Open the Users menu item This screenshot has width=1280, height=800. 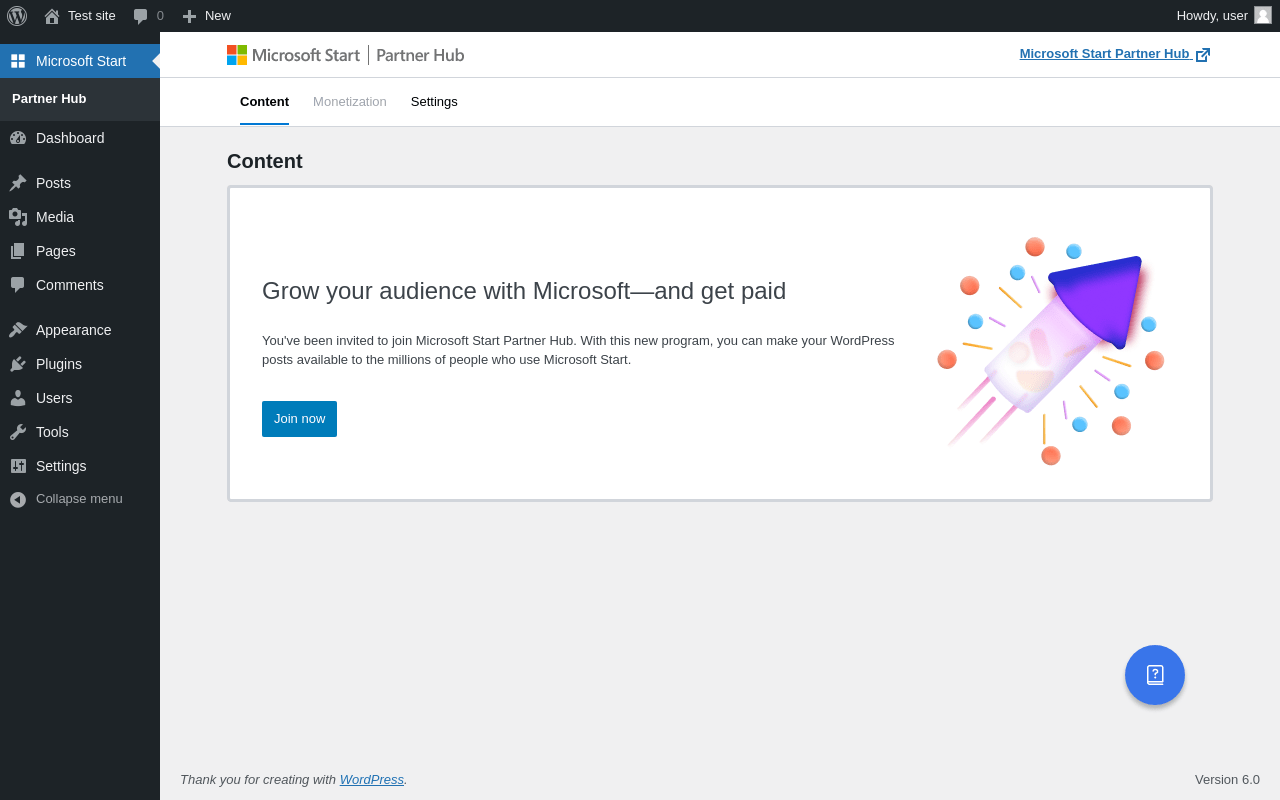80,398
